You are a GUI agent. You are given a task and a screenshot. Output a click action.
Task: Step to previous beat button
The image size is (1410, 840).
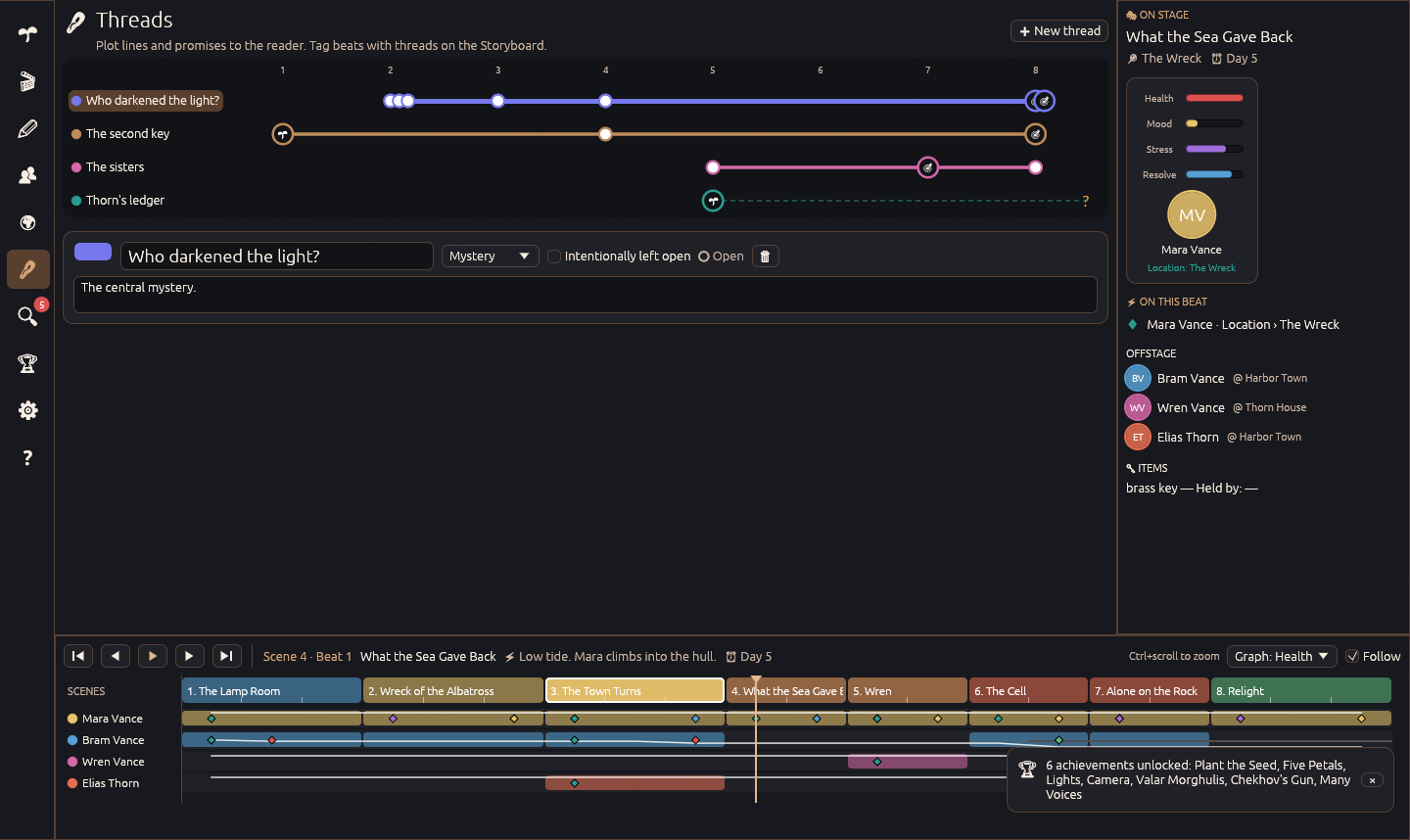coord(116,656)
